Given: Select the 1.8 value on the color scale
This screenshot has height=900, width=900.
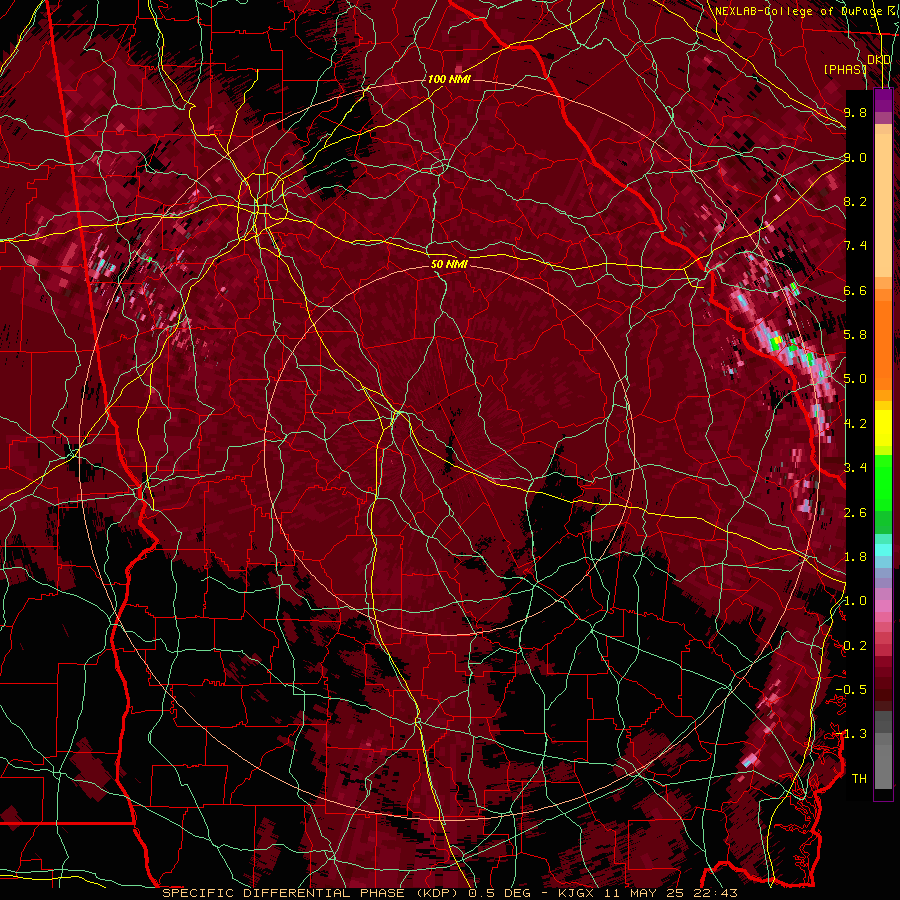Looking at the screenshot, I should (x=855, y=557).
